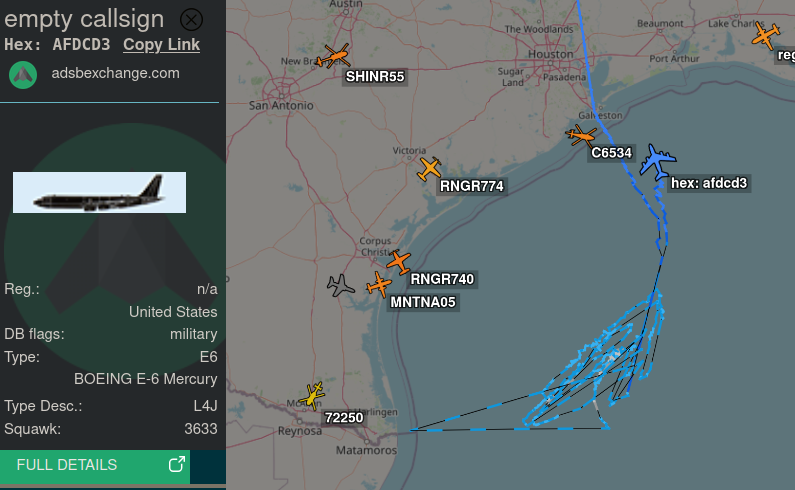Click the Reg. n/a value
The image size is (795, 490).
point(207,289)
